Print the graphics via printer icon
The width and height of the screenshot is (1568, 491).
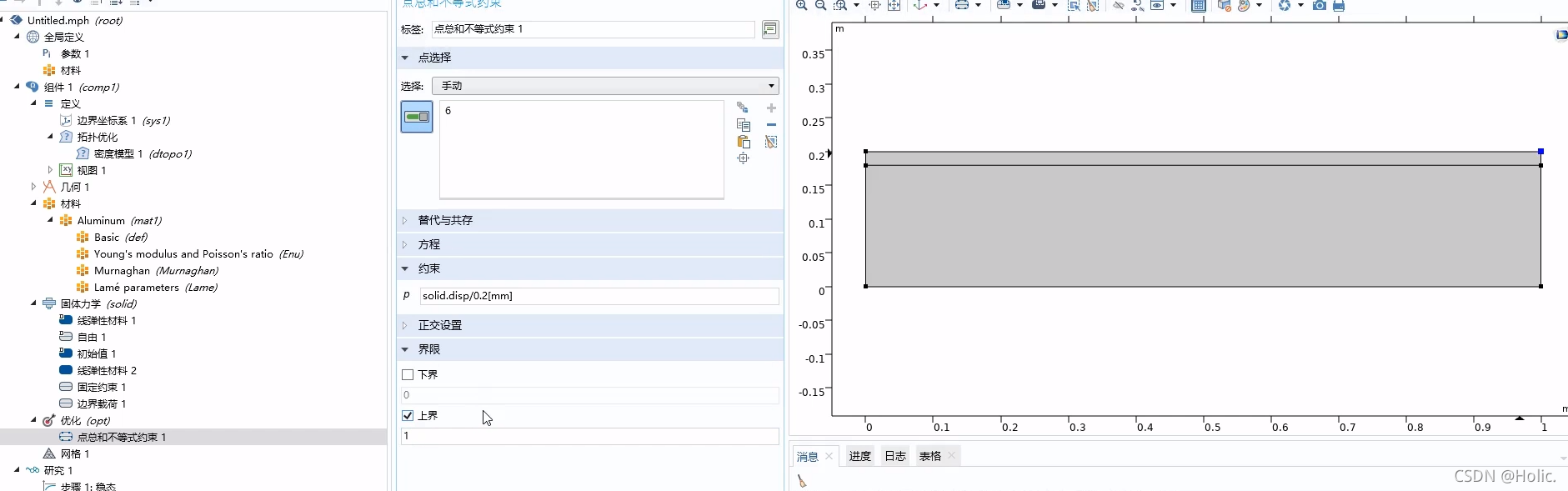[1339, 5]
